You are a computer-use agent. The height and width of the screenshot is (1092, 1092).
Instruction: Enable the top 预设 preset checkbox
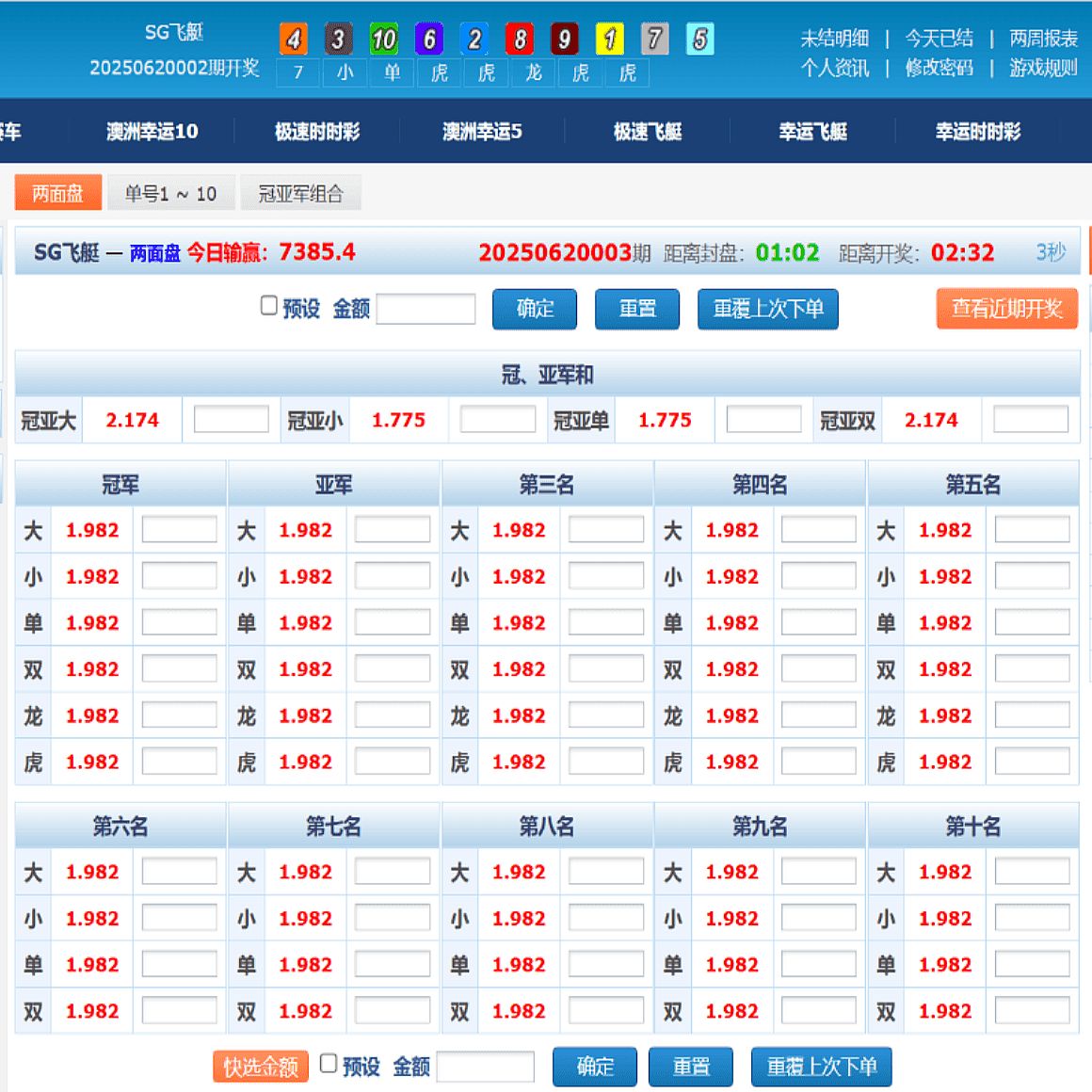pyautogui.click(x=269, y=307)
